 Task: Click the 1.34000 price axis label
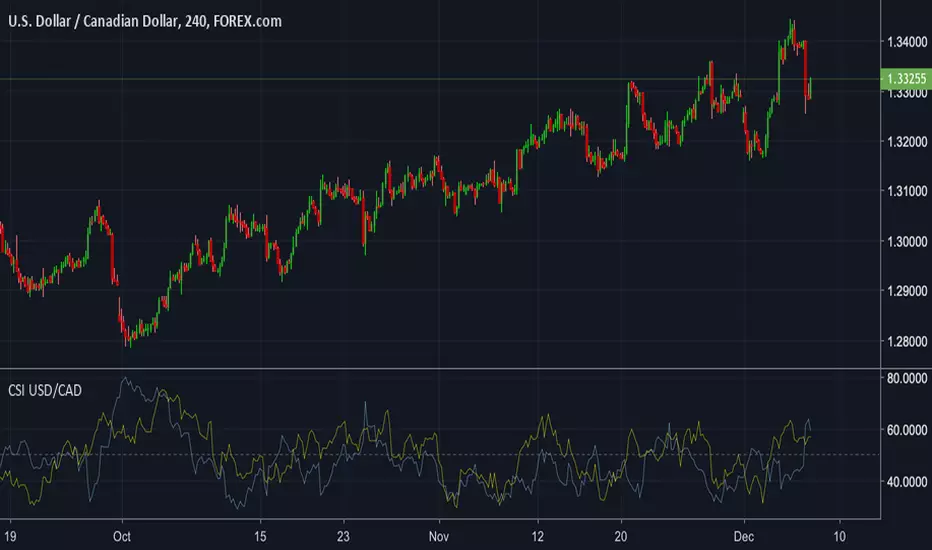(x=907, y=42)
